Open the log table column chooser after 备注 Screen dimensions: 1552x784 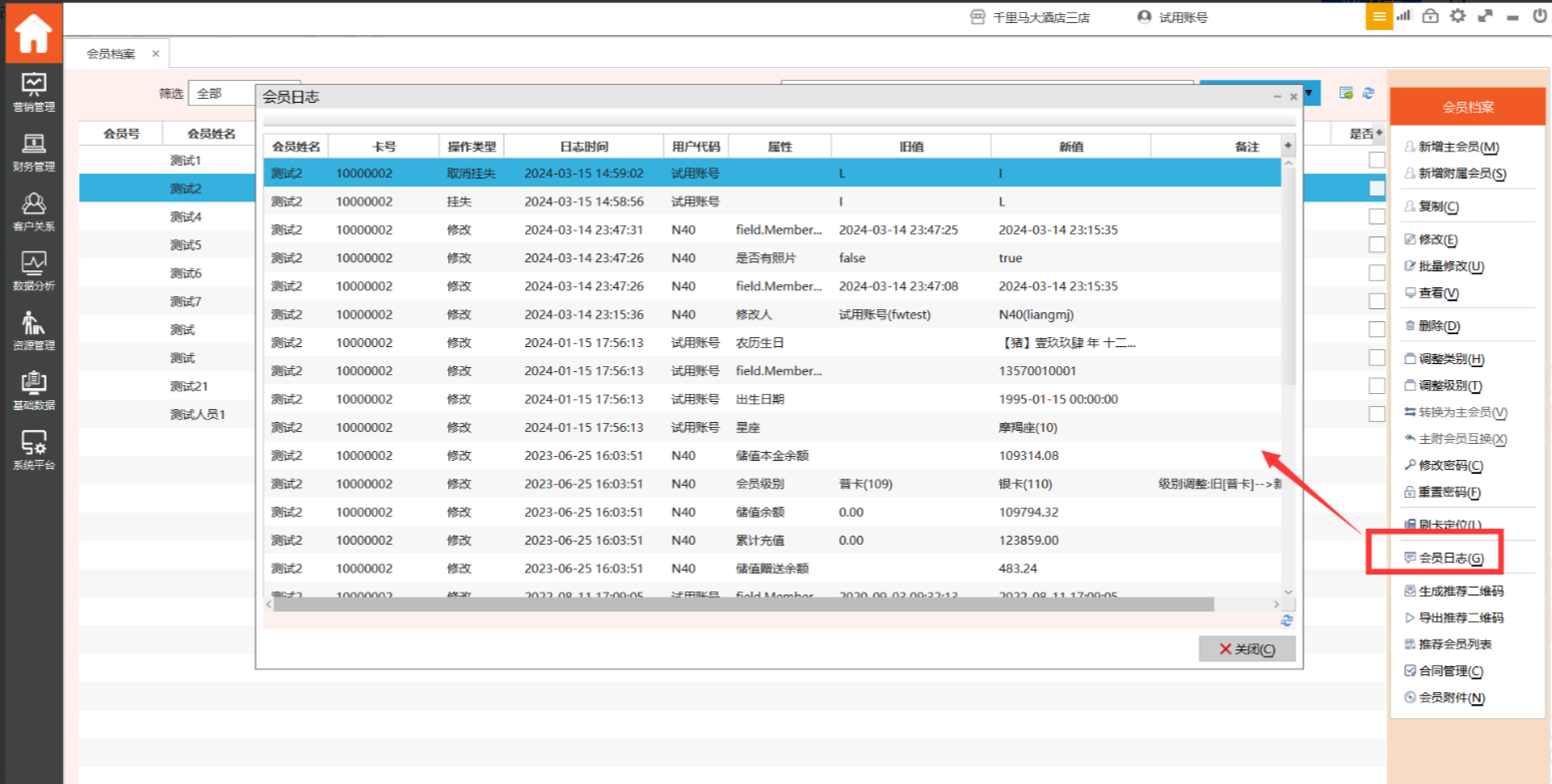(1288, 147)
